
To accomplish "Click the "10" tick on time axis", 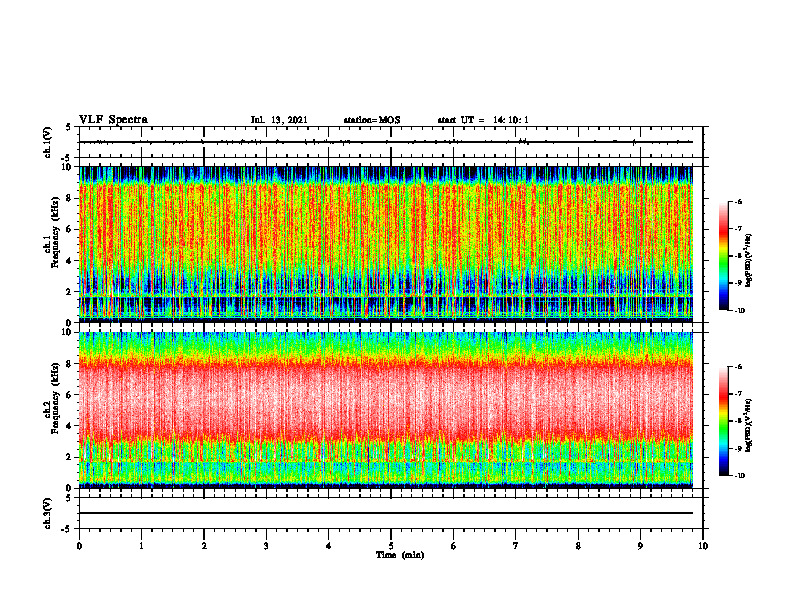I will click(x=703, y=546).
